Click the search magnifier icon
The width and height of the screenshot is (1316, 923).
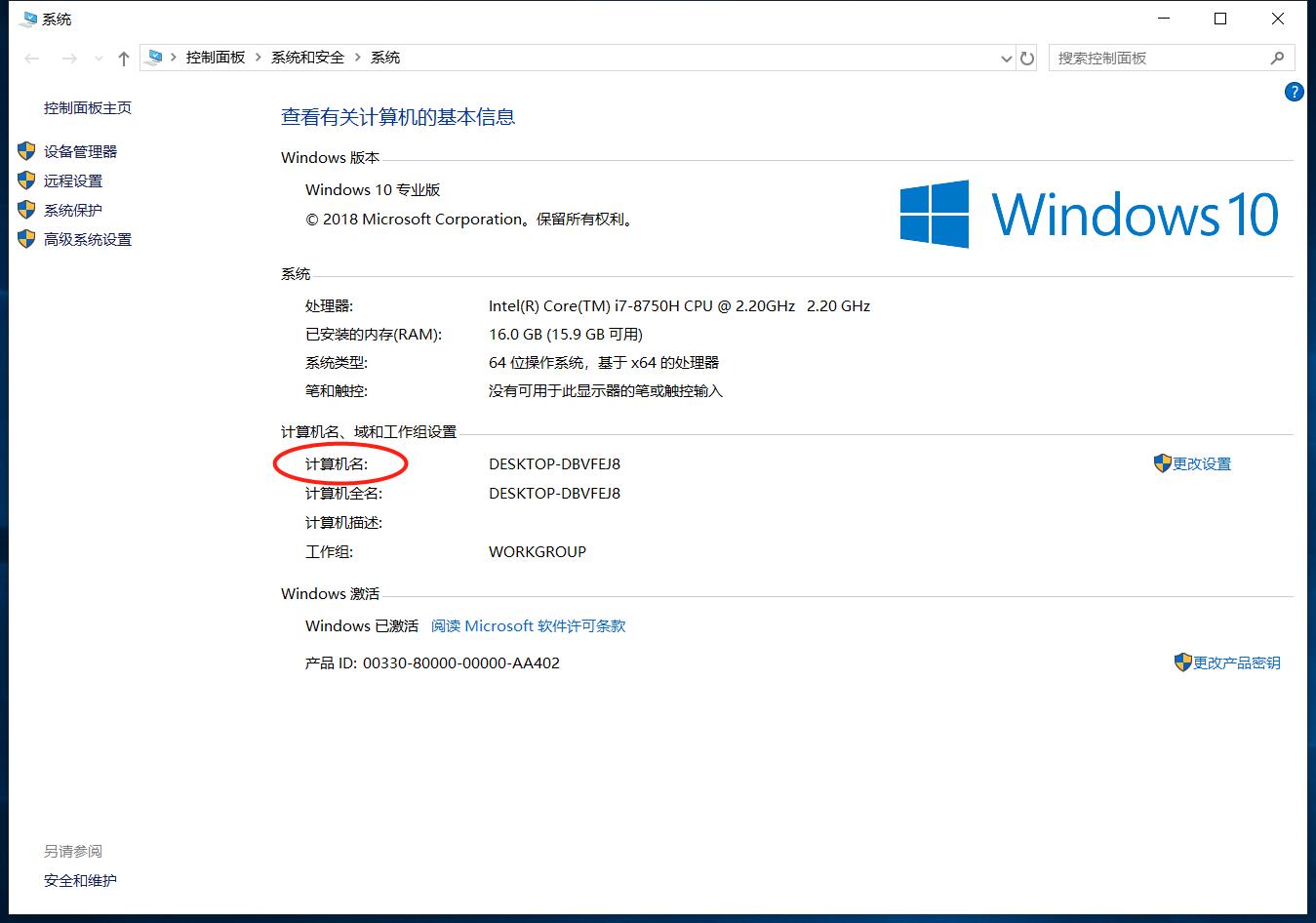point(1277,59)
